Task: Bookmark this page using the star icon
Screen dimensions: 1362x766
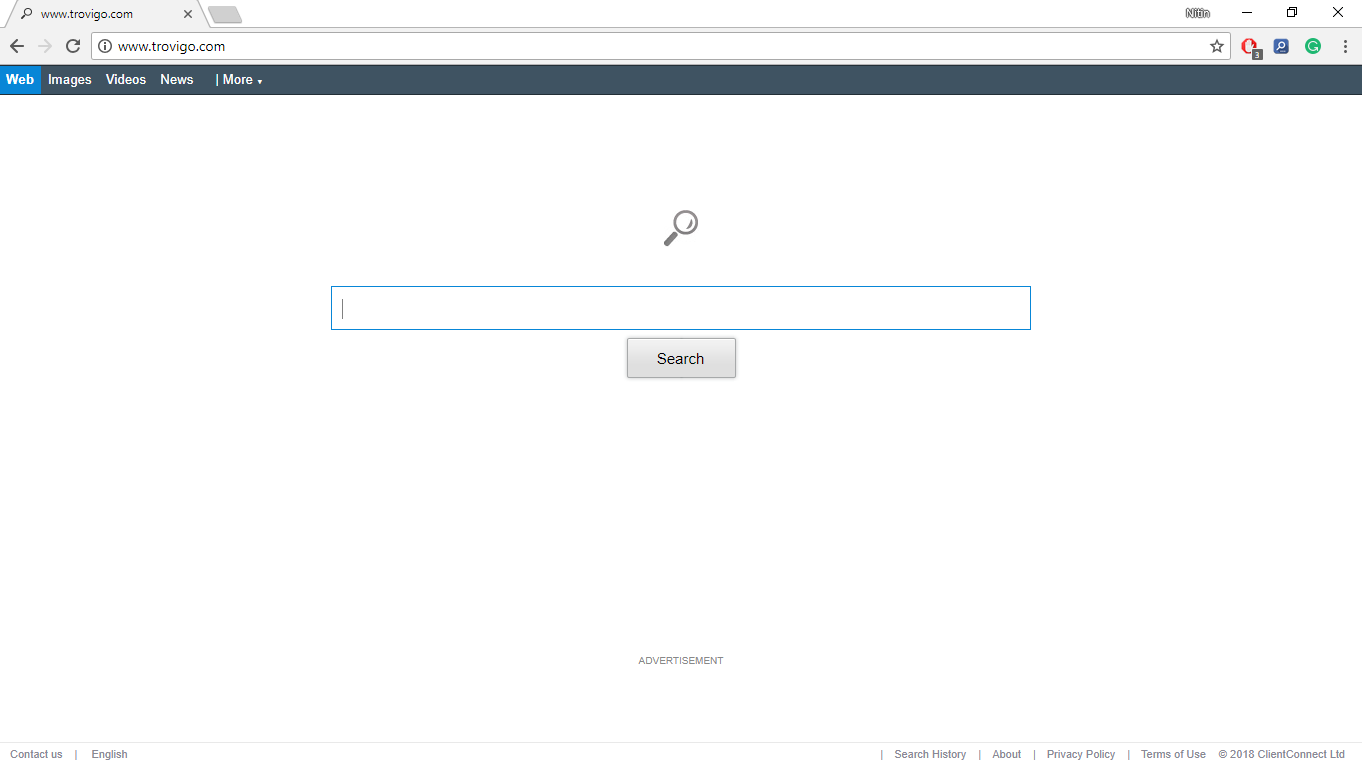Action: point(1217,46)
